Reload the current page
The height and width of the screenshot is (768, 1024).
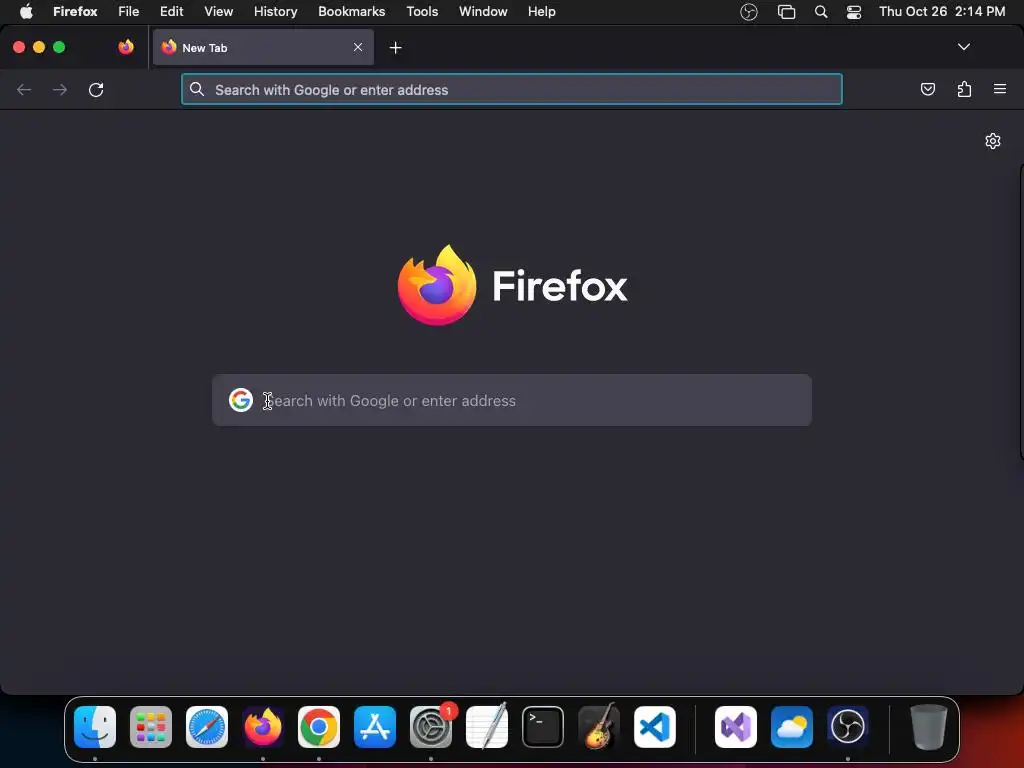96,89
